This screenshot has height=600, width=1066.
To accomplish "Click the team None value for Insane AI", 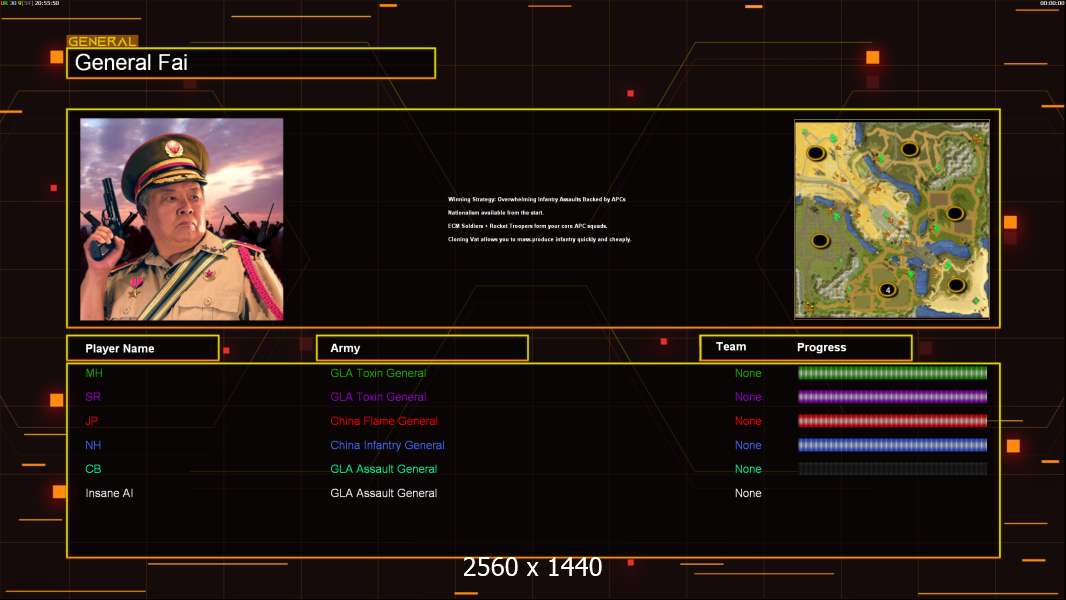I will (748, 493).
